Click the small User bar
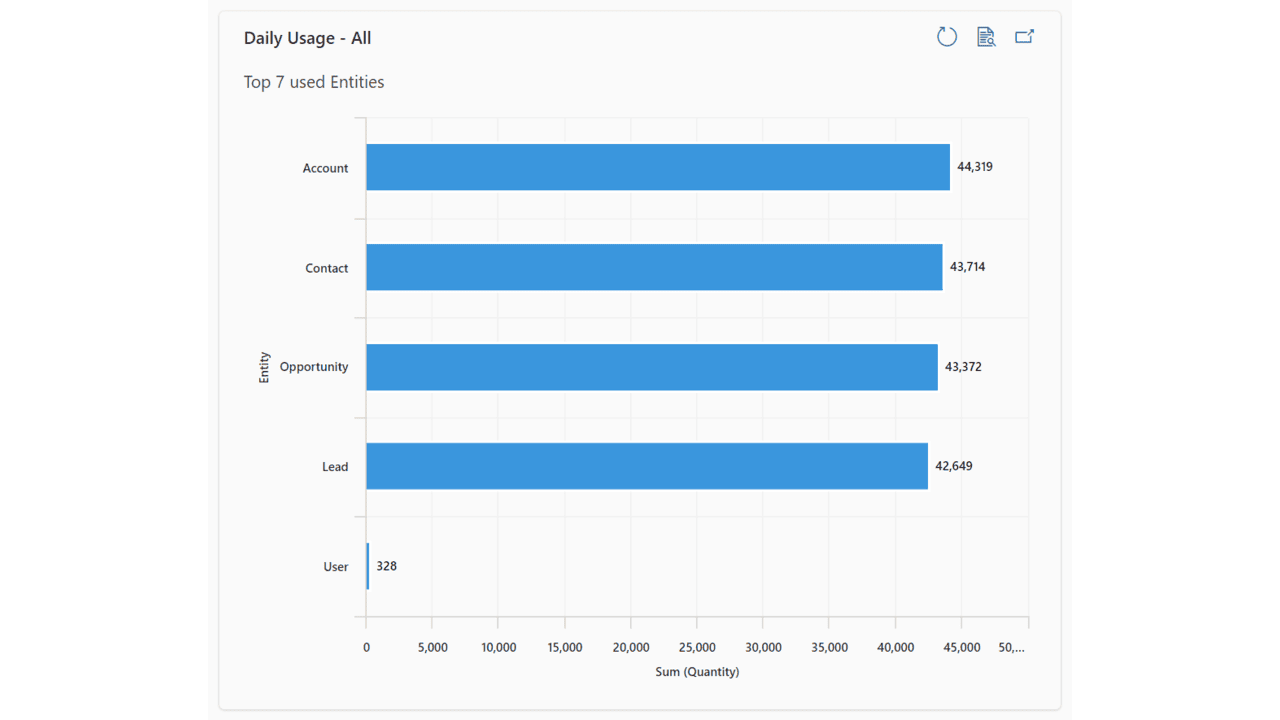 click(367, 566)
